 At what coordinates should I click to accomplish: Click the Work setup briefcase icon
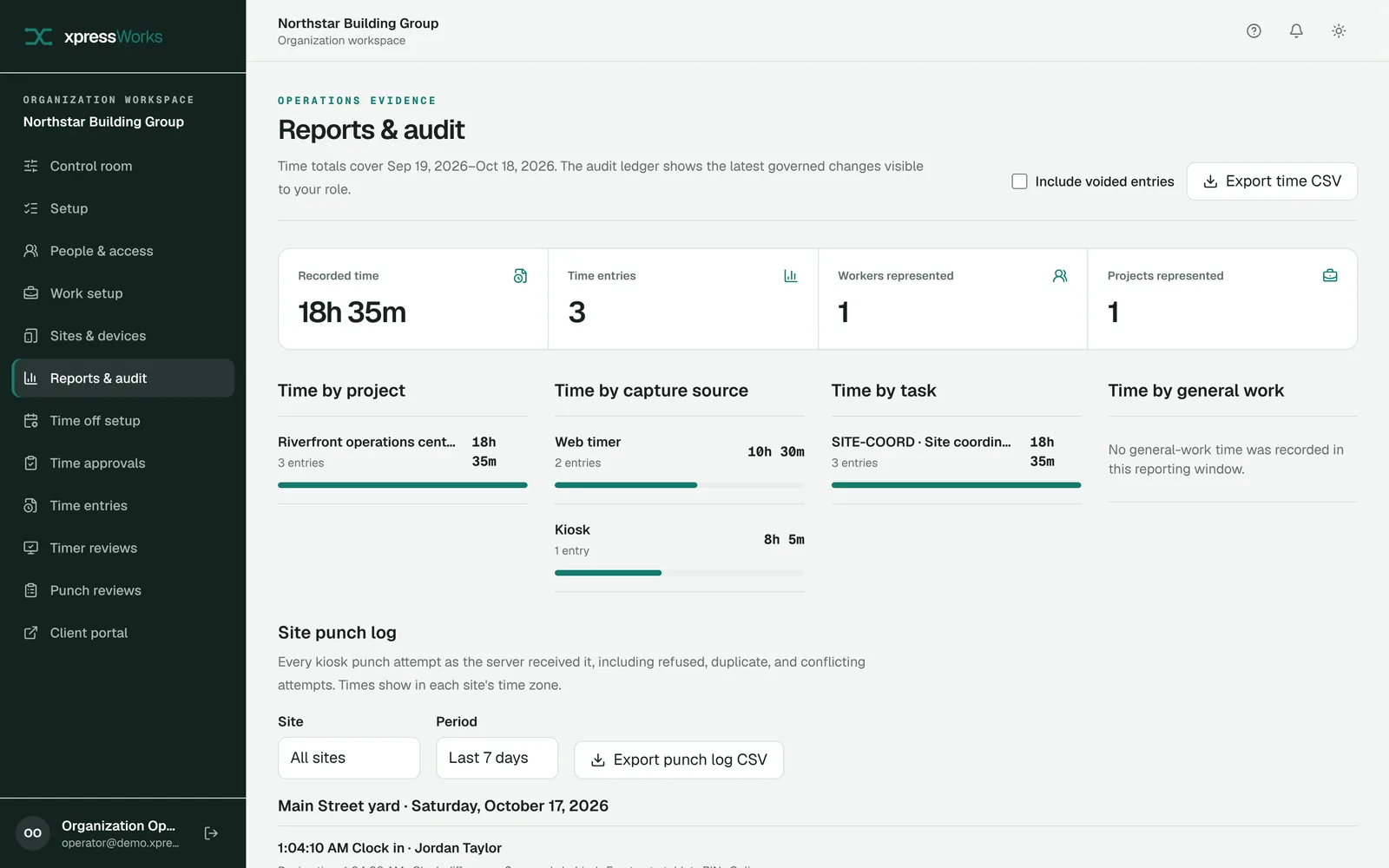point(31,293)
